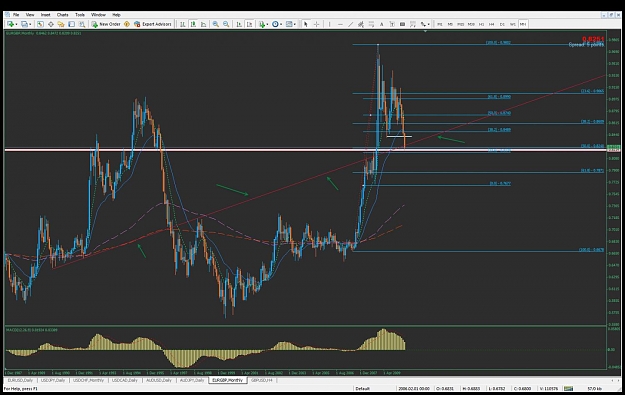Open the Charts menu
The width and height of the screenshot is (625, 395).
[x=63, y=15]
